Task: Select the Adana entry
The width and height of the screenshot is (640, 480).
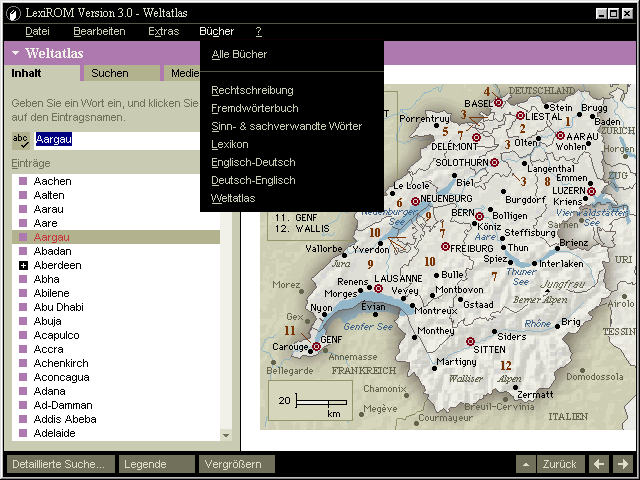Action: [49, 391]
